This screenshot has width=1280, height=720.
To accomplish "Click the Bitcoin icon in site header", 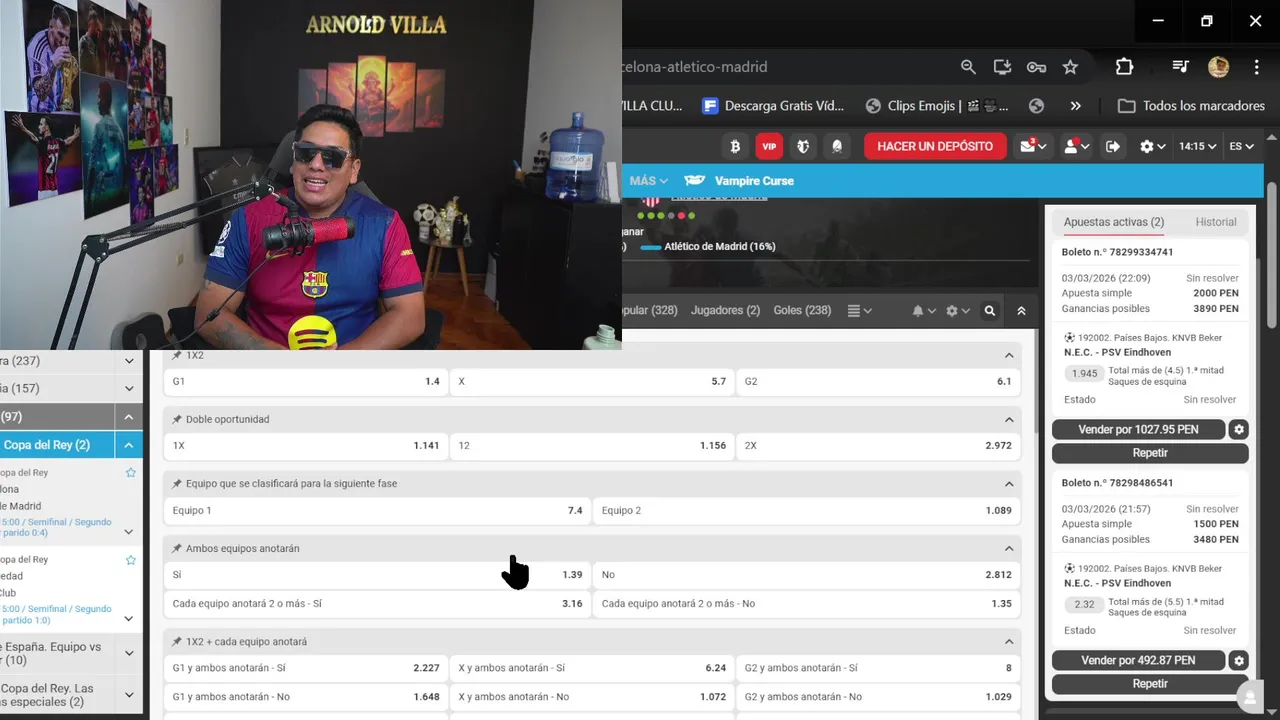I will coord(735,146).
